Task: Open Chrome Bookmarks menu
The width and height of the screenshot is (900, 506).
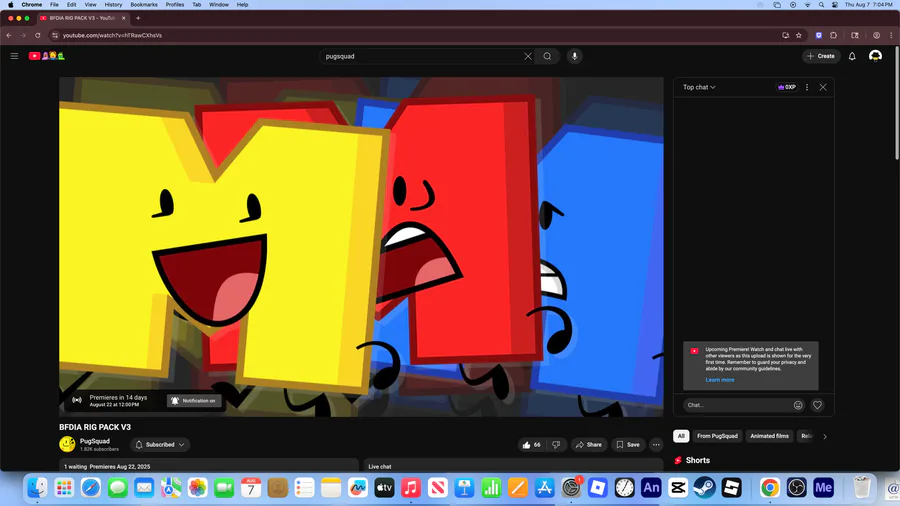Action: 143,5
